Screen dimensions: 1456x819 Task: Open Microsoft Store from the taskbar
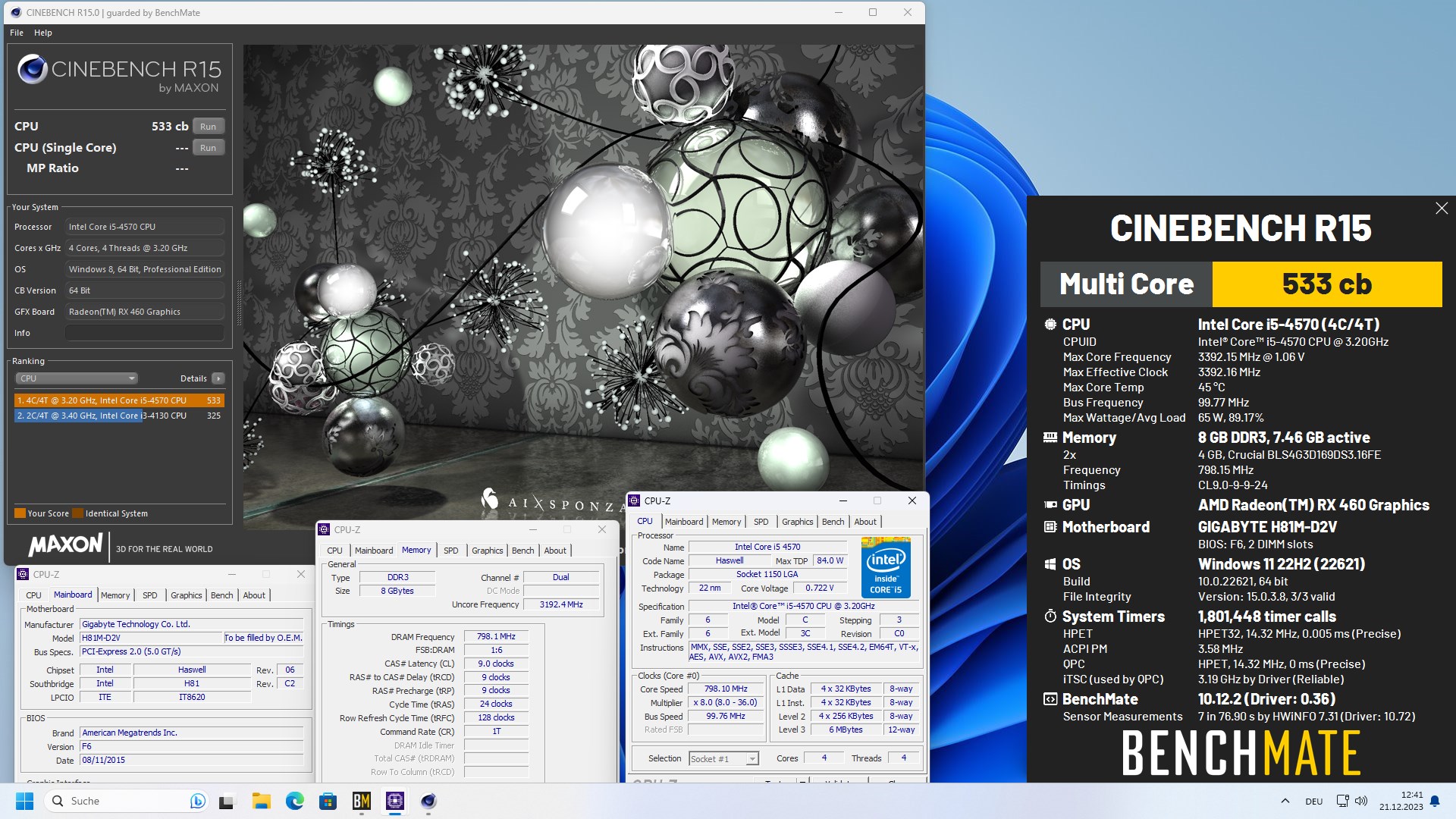coord(328,801)
